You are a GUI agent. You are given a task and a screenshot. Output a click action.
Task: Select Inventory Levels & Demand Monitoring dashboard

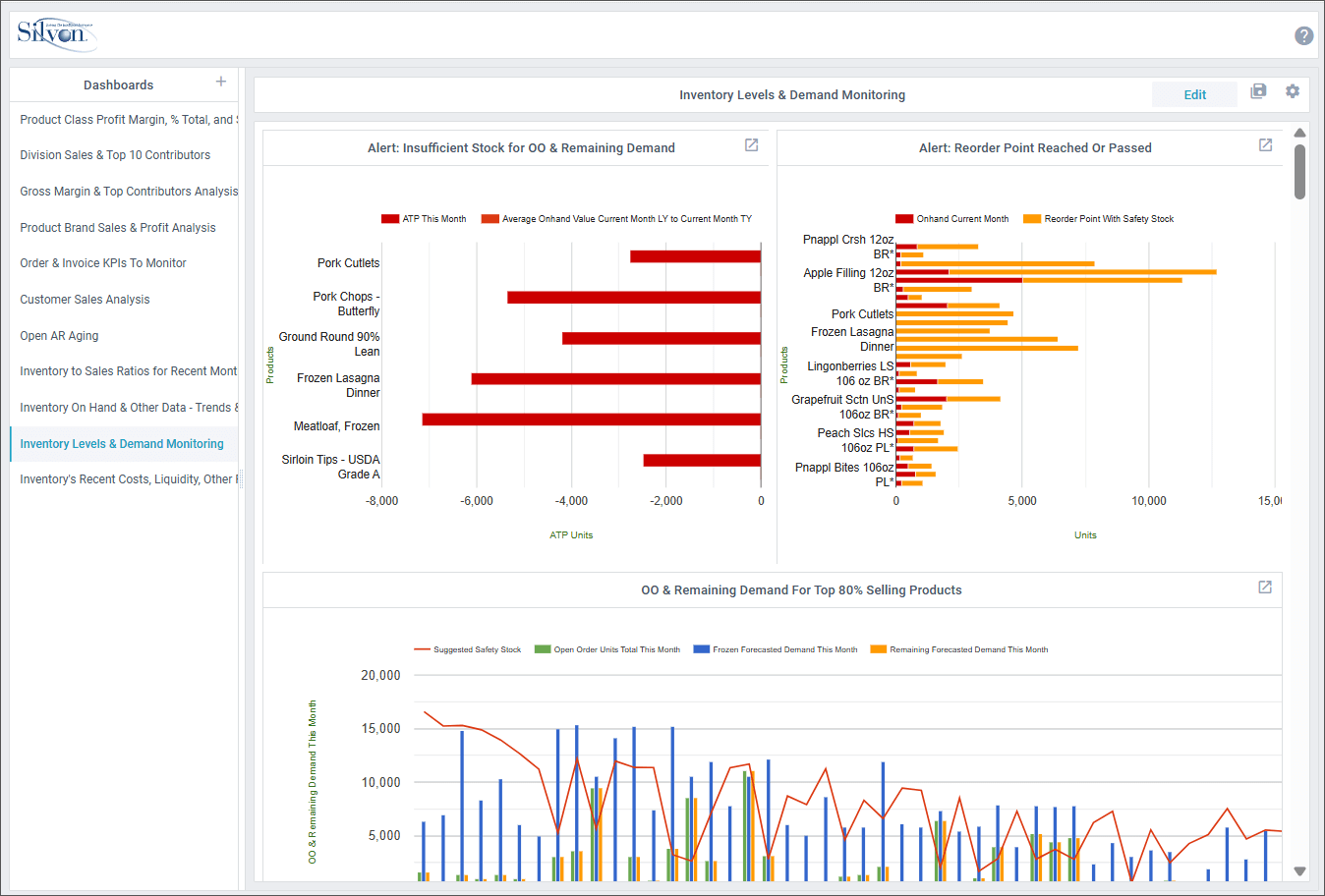(x=124, y=444)
